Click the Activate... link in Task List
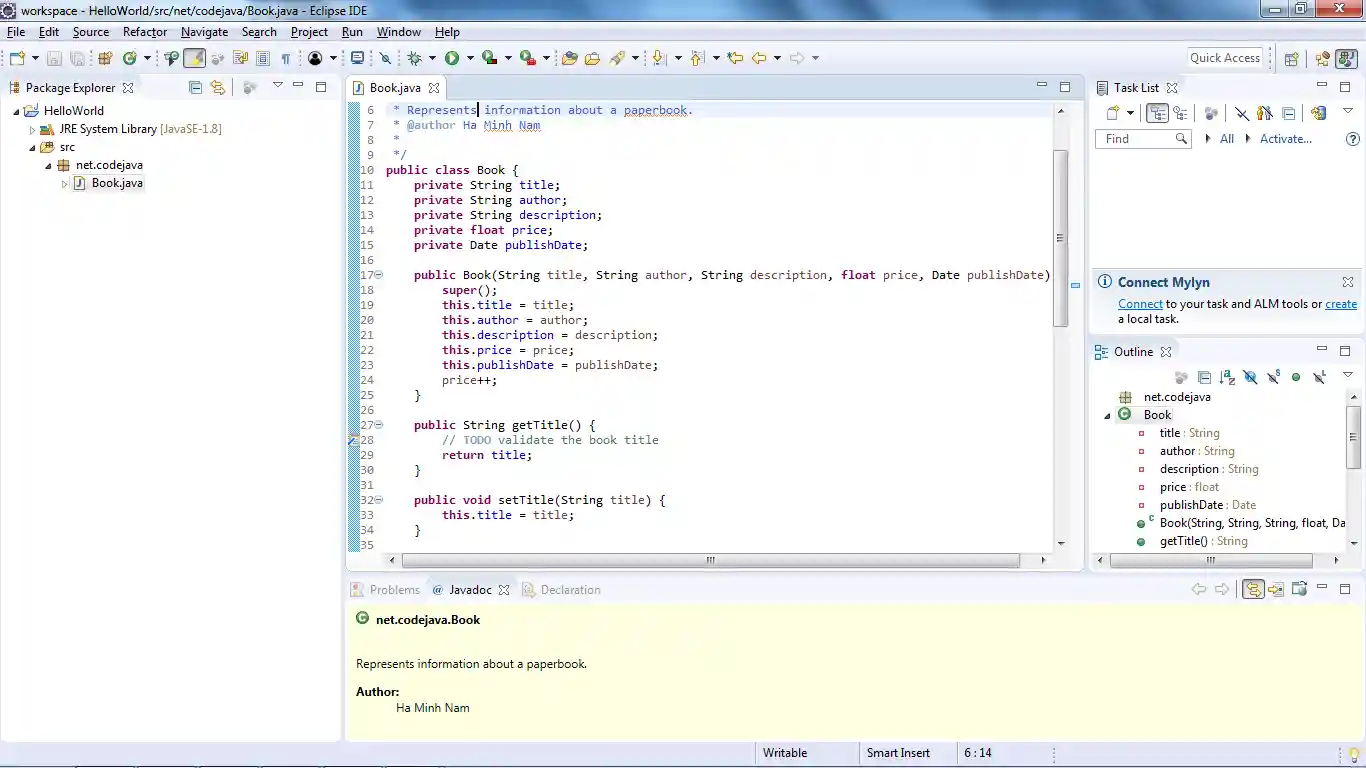The width and height of the screenshot is (1366, 768). coord(1285,139)
